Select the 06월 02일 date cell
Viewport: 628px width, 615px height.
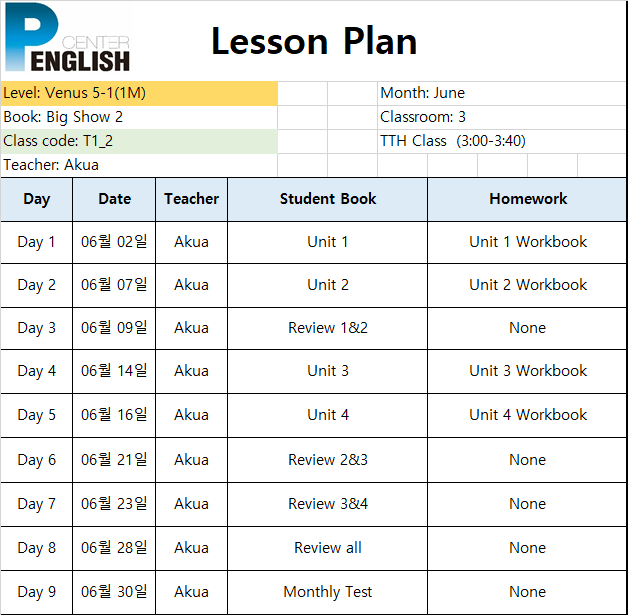point(114,242)
